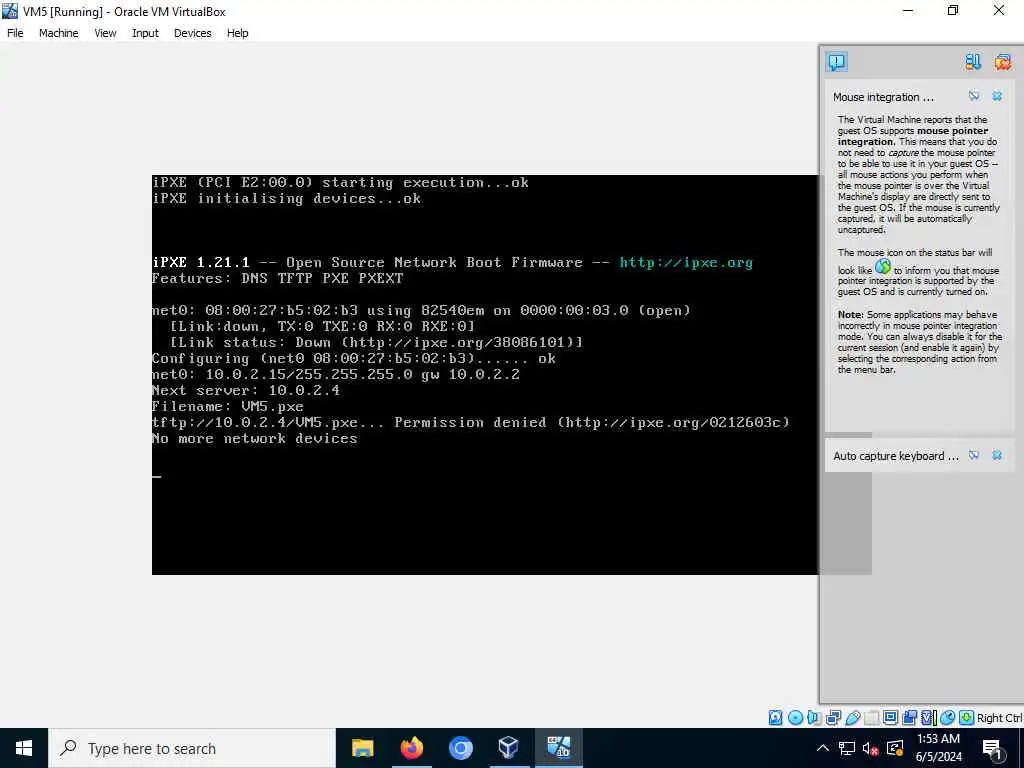
Task: Click the optical disk status icon
Action: click(795, 718)
